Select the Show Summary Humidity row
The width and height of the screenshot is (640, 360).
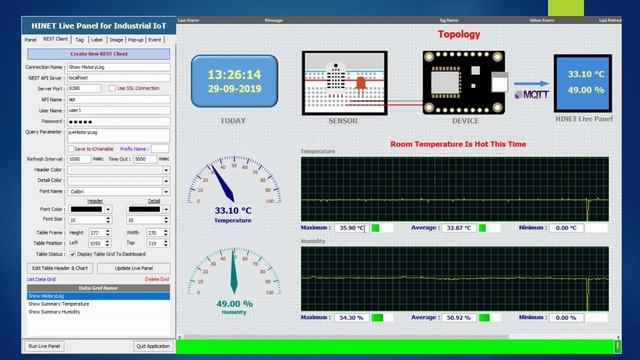coord(98,312)
